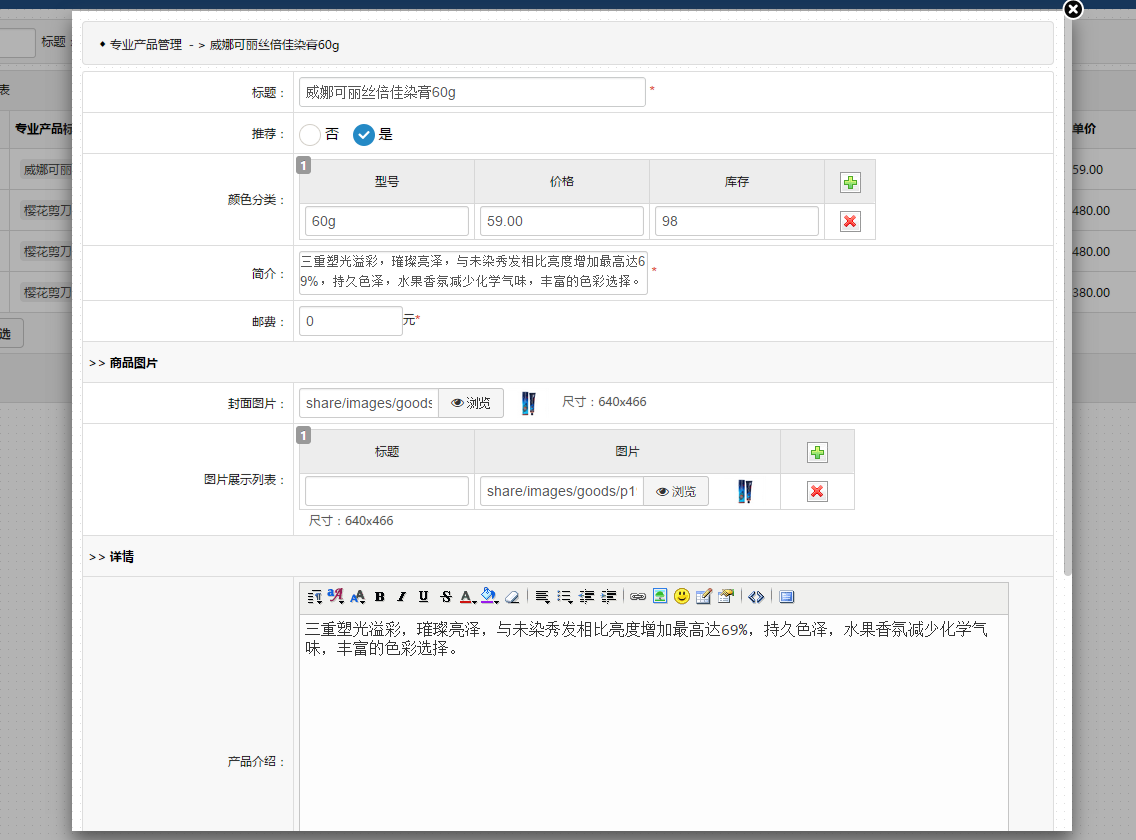
Task: Toggle strikethrough formatting in editor
Action: coord(446,597)
